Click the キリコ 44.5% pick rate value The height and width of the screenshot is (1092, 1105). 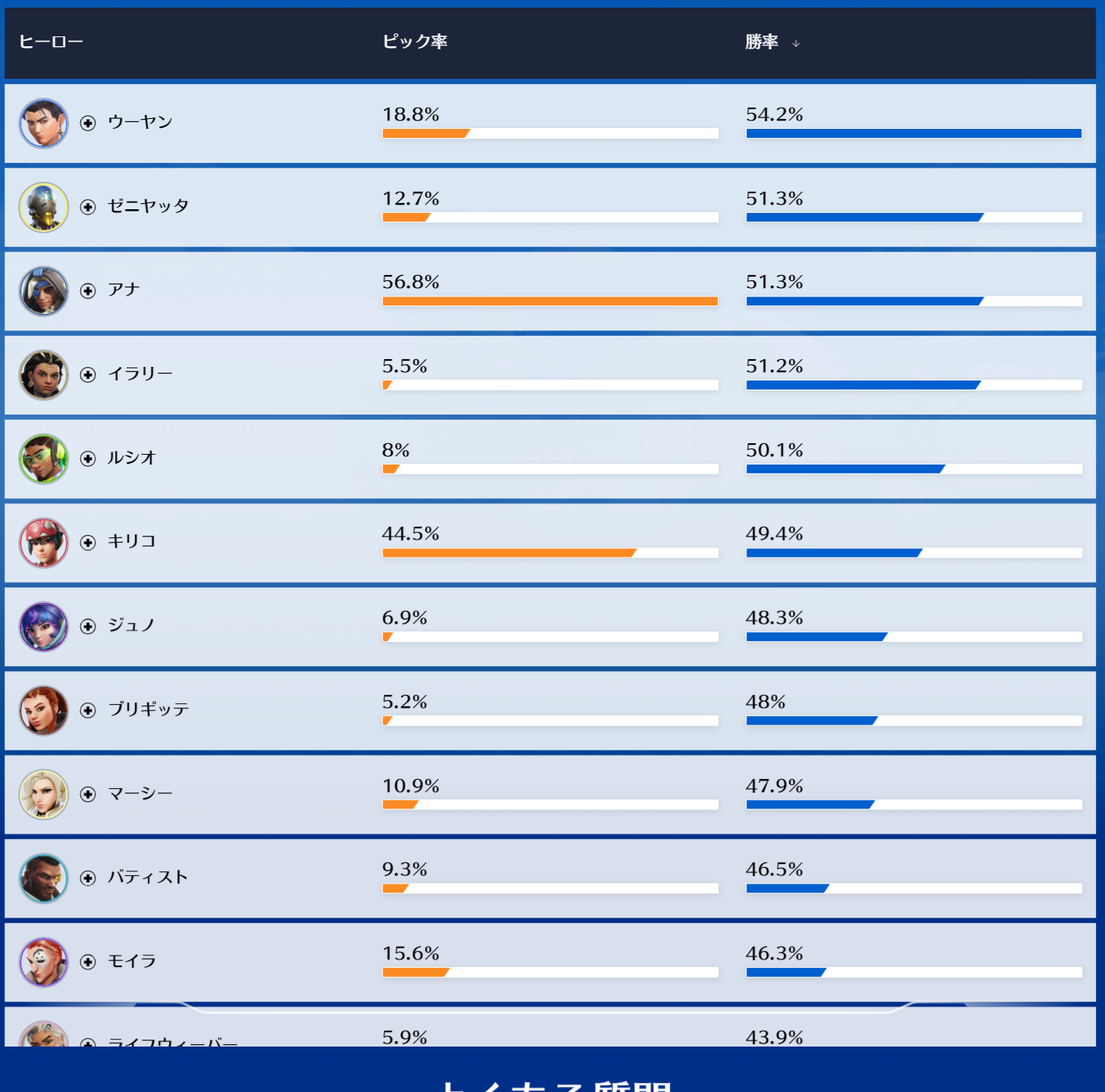(411, 533)
